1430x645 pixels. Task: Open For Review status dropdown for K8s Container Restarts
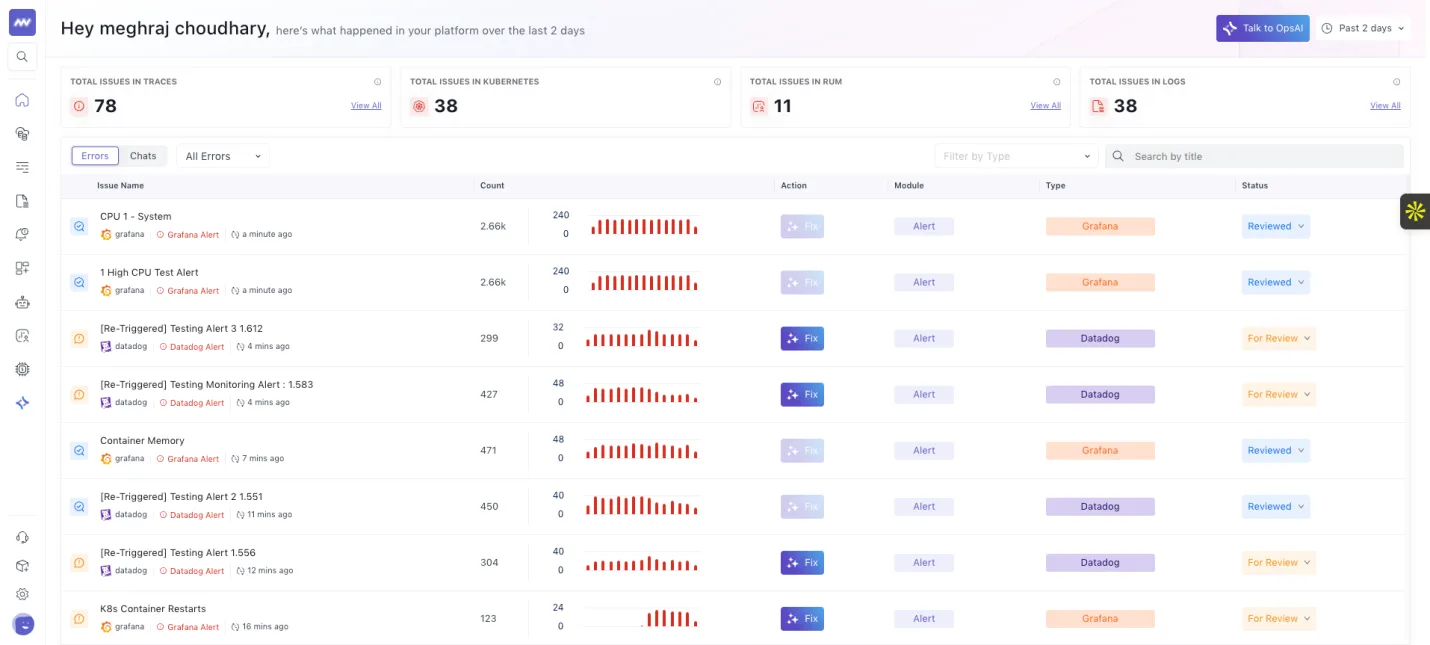click(x=1279, y=619)
